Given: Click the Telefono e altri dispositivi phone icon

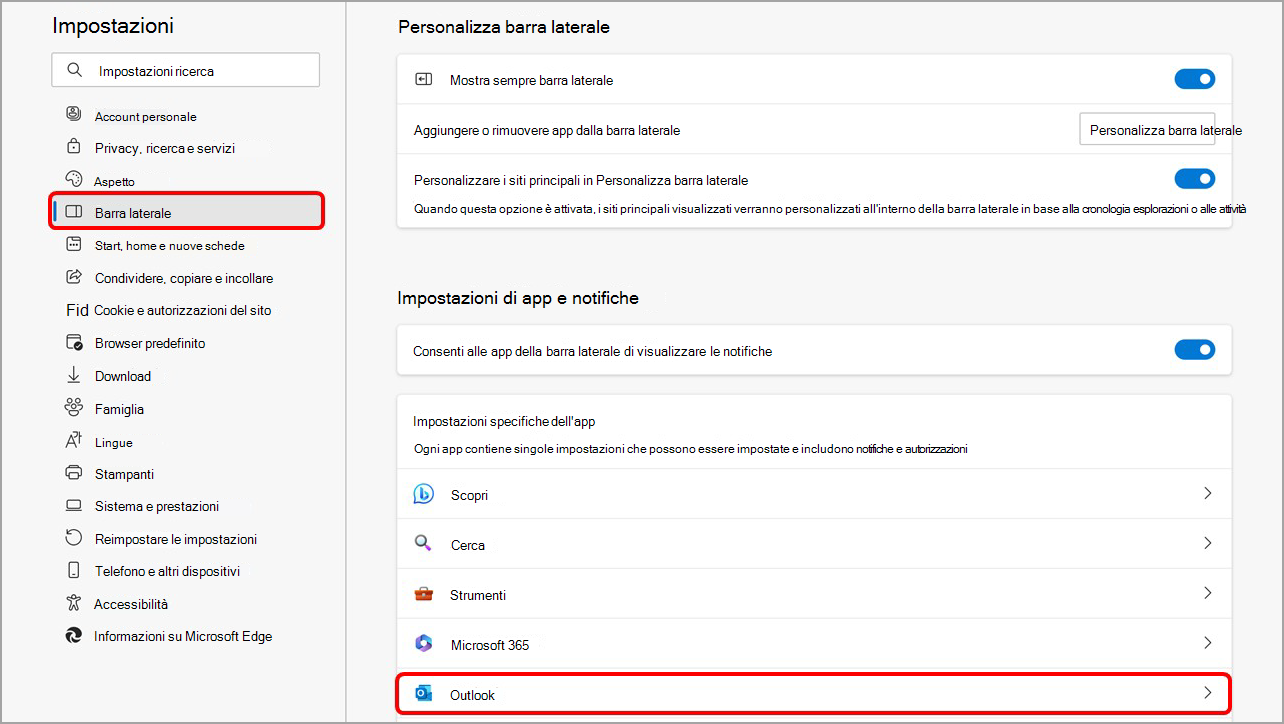Looking at the screenshot, I should click(73, 570).
